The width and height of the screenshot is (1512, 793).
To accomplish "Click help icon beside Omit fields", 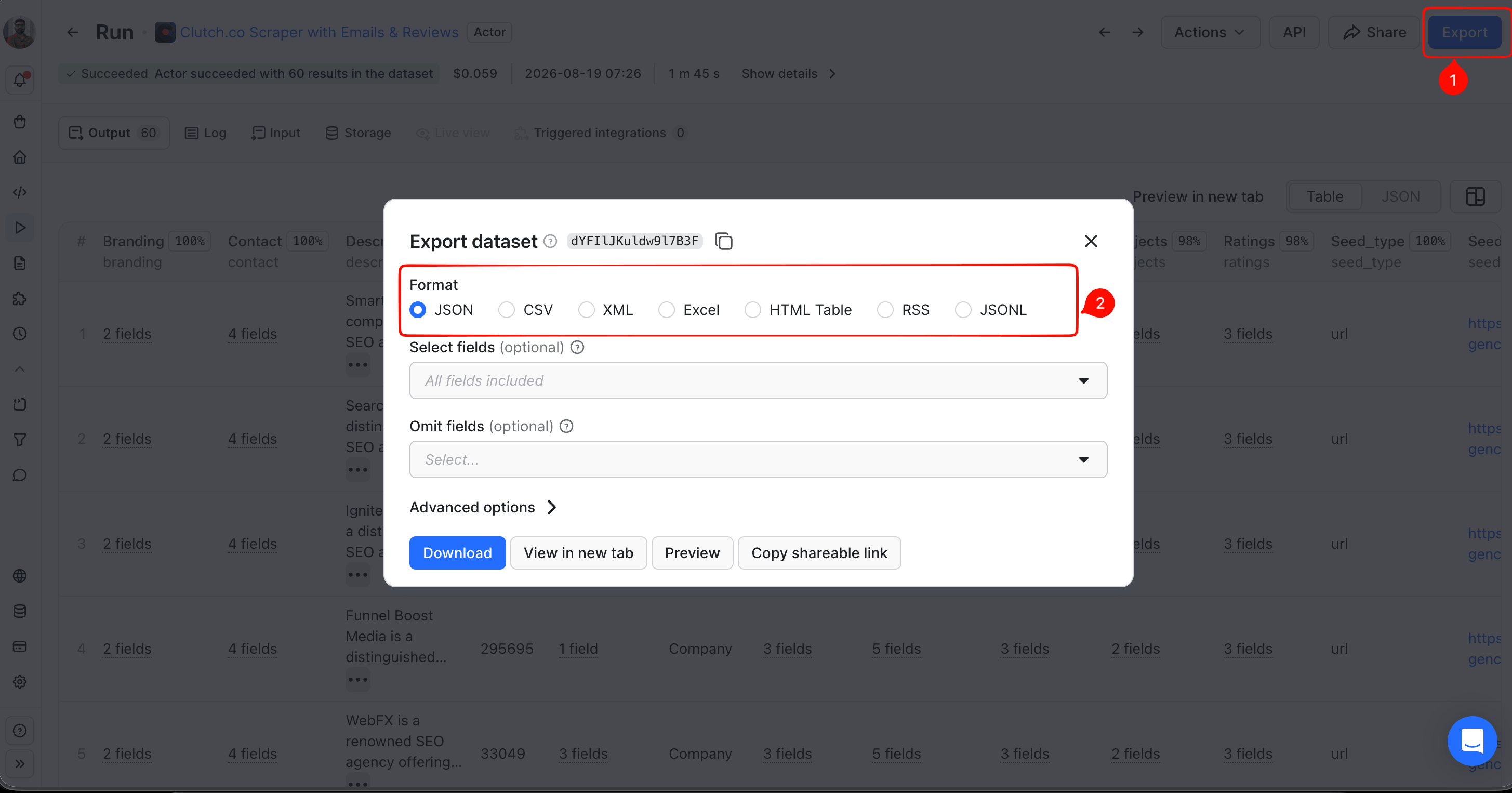I will tap(566, 426).
